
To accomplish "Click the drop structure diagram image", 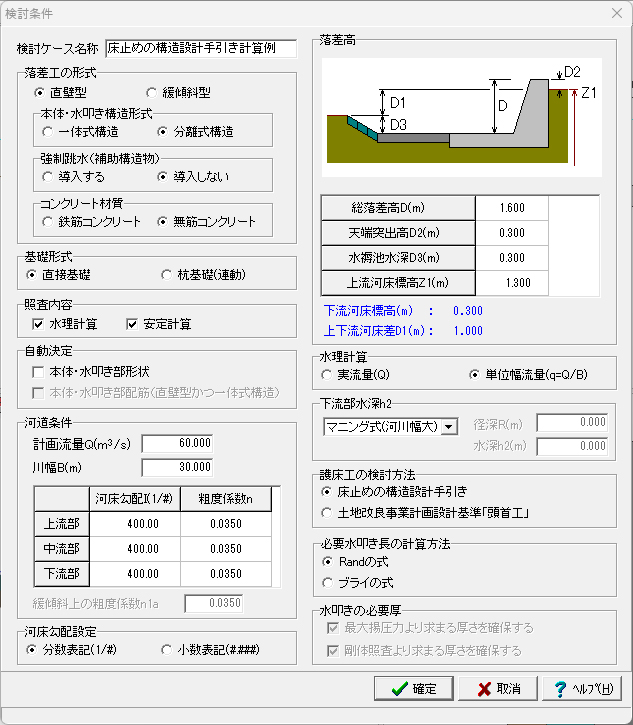I will coord(461,116).
